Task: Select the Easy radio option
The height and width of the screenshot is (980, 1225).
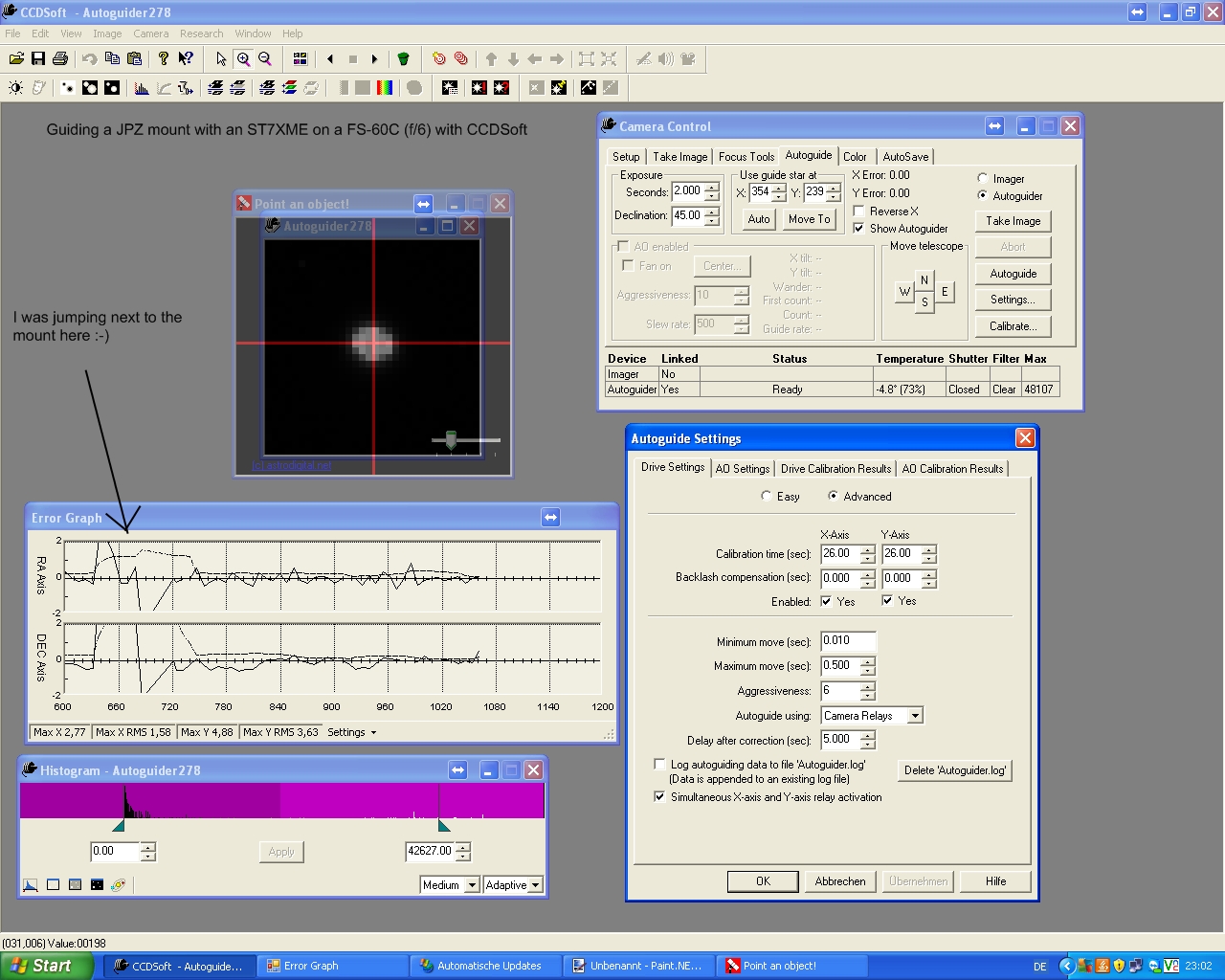Action: [x=766, y=497]
